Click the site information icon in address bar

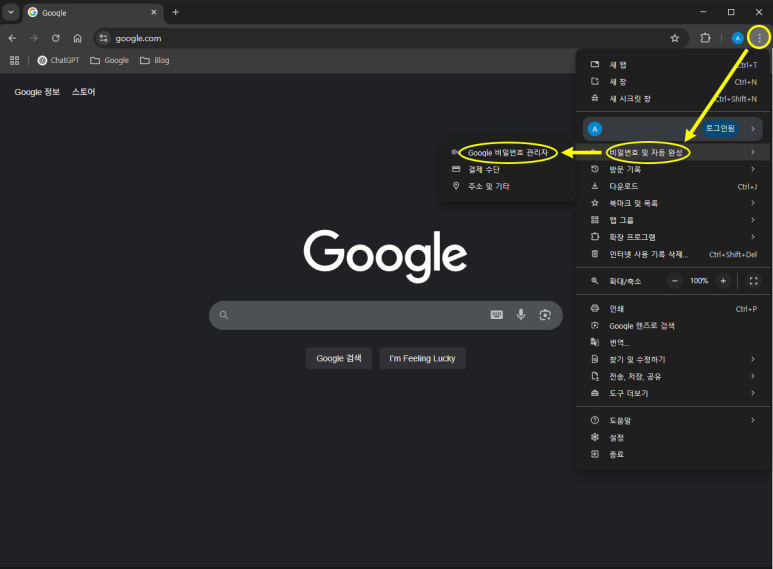click(x=103, y=38)
